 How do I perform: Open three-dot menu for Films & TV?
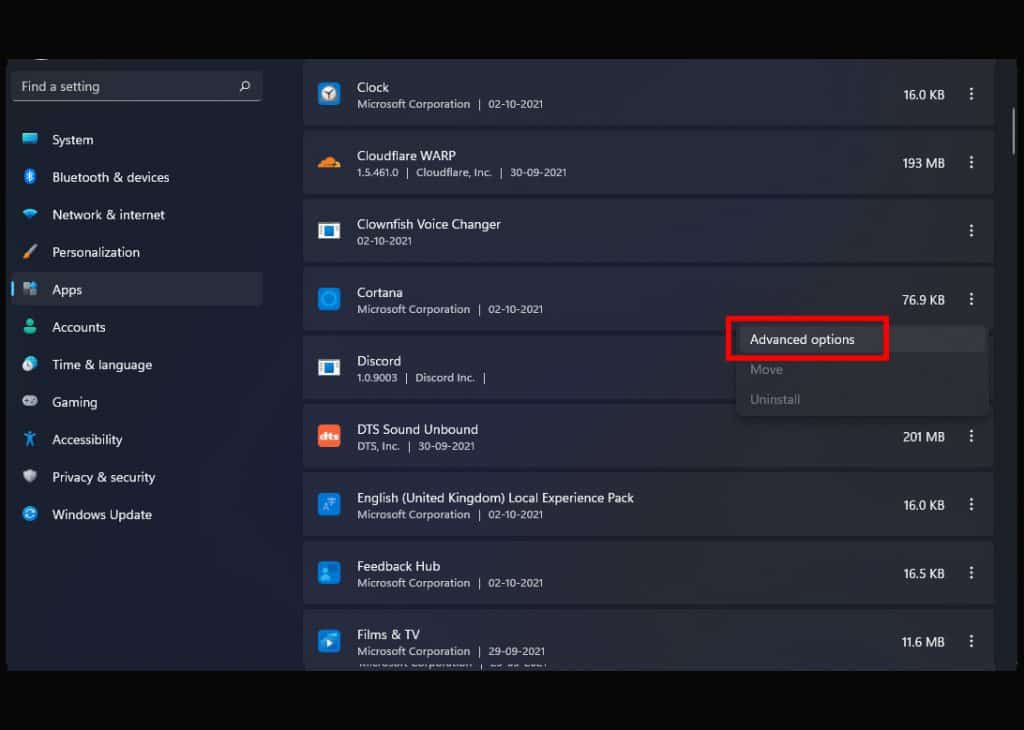[x=971, y=641]
